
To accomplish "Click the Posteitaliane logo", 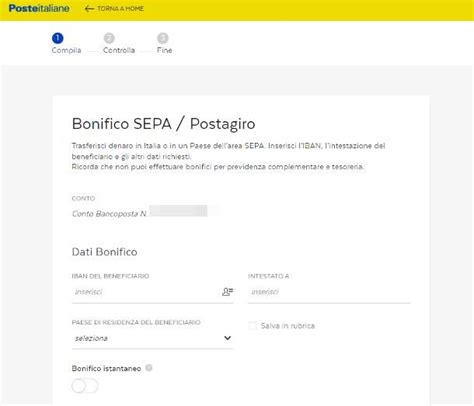I will [39, 8].
